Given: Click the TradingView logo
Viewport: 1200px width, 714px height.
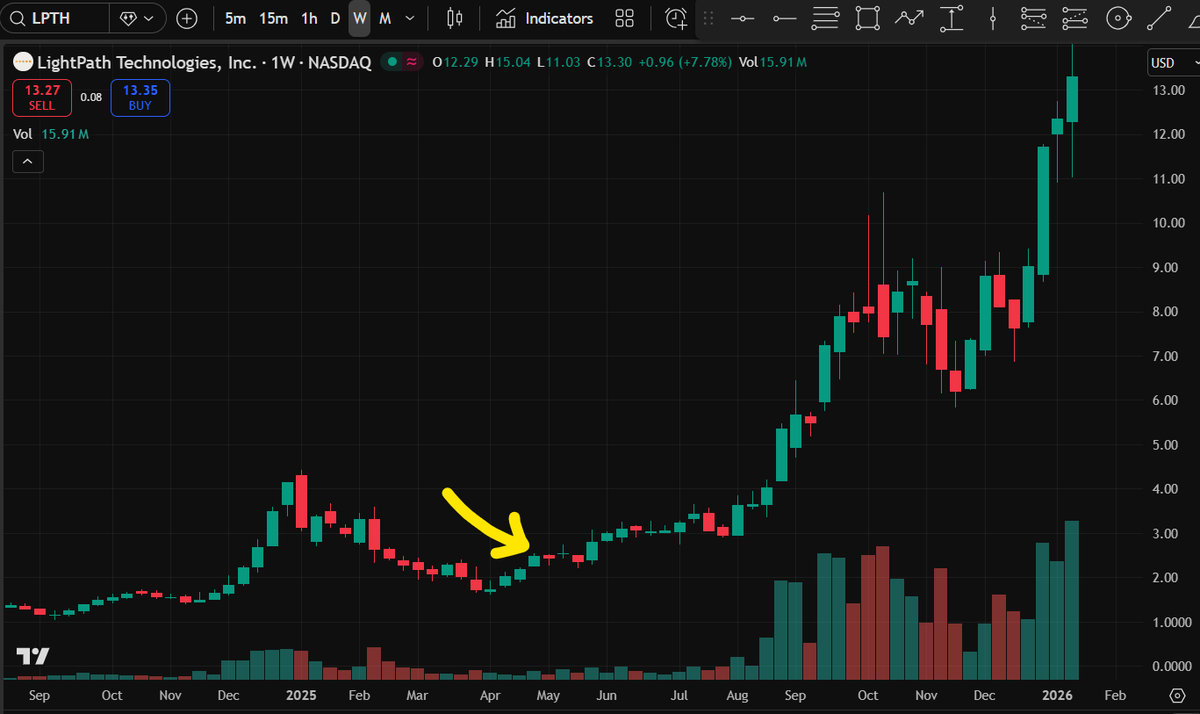Looking at the screenshot, I should tap(33, 656).
